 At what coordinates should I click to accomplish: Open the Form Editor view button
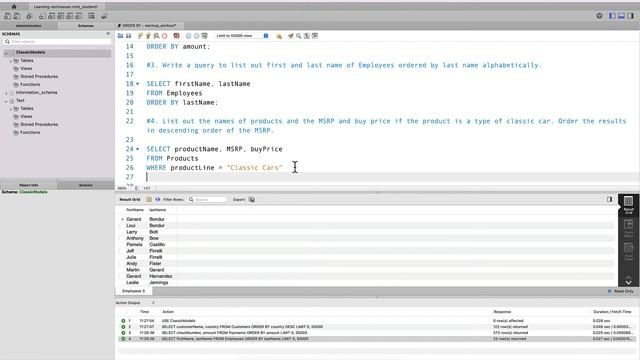(x=629, y=229)
